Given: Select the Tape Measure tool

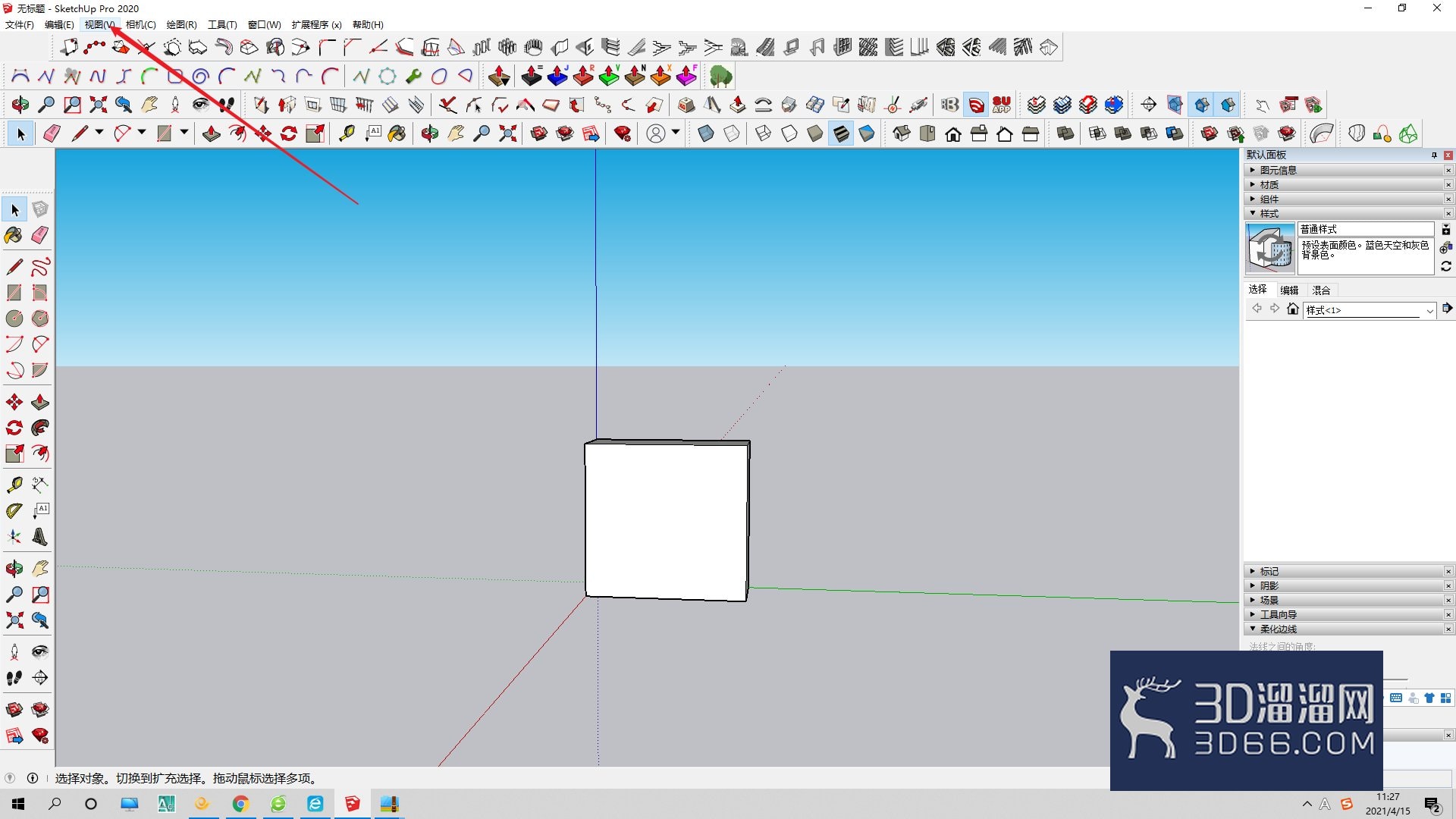Looking at the screenshot, I should (14, 485).
